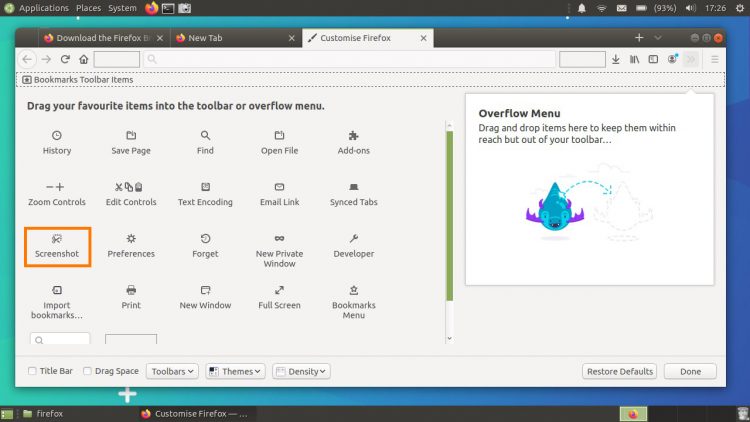Click the Zoom Controls item
This screenshot has height=422, width=750.
click(x=56, y=195)
